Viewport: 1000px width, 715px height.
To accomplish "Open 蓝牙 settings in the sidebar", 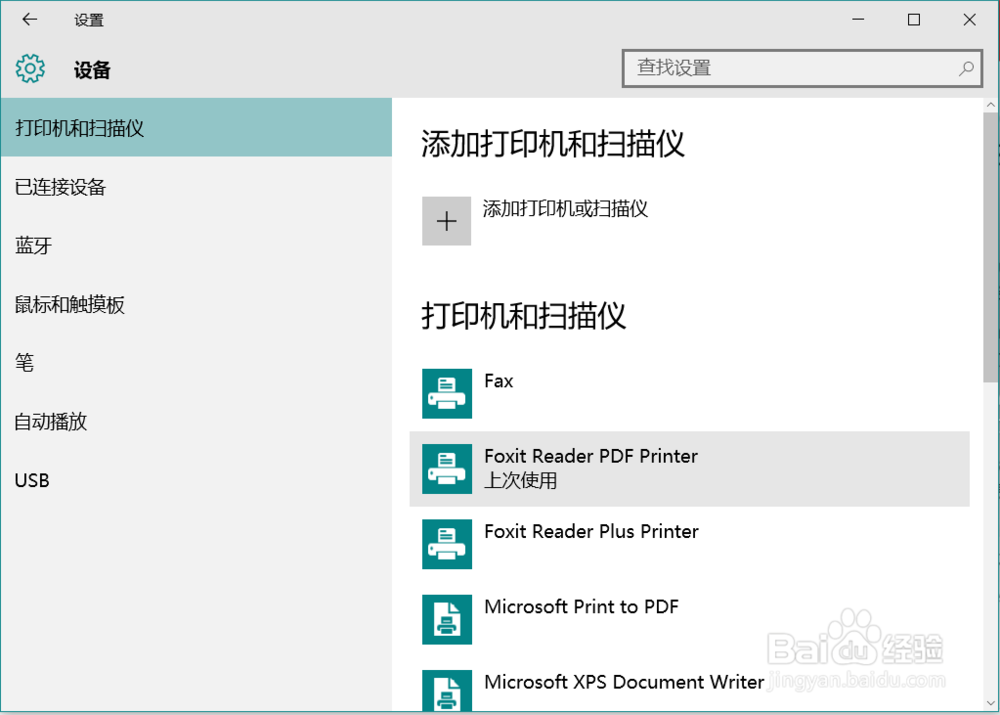I will [x=196, y=246].
